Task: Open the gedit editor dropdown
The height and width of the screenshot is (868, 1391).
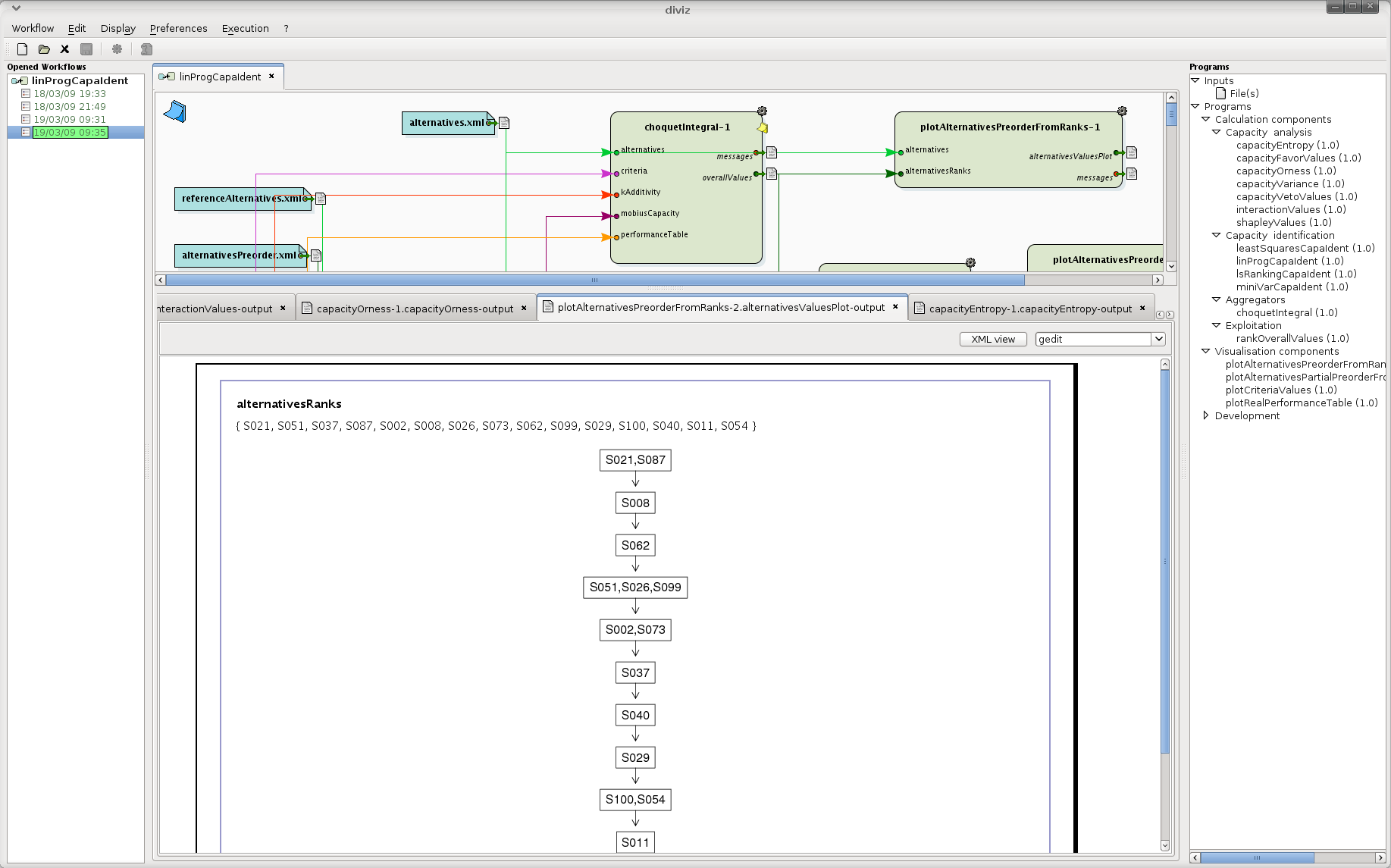Action: point(1158,339)
